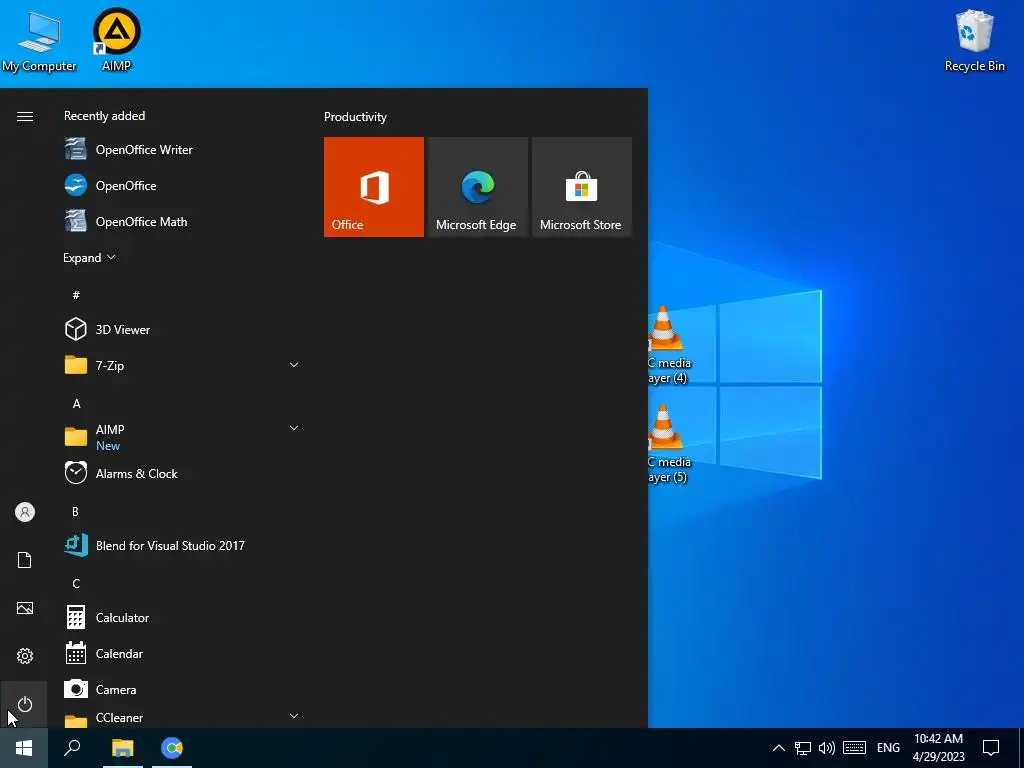
Task: Open the Action Center notifications icon
Action: [x=991, y=748]
